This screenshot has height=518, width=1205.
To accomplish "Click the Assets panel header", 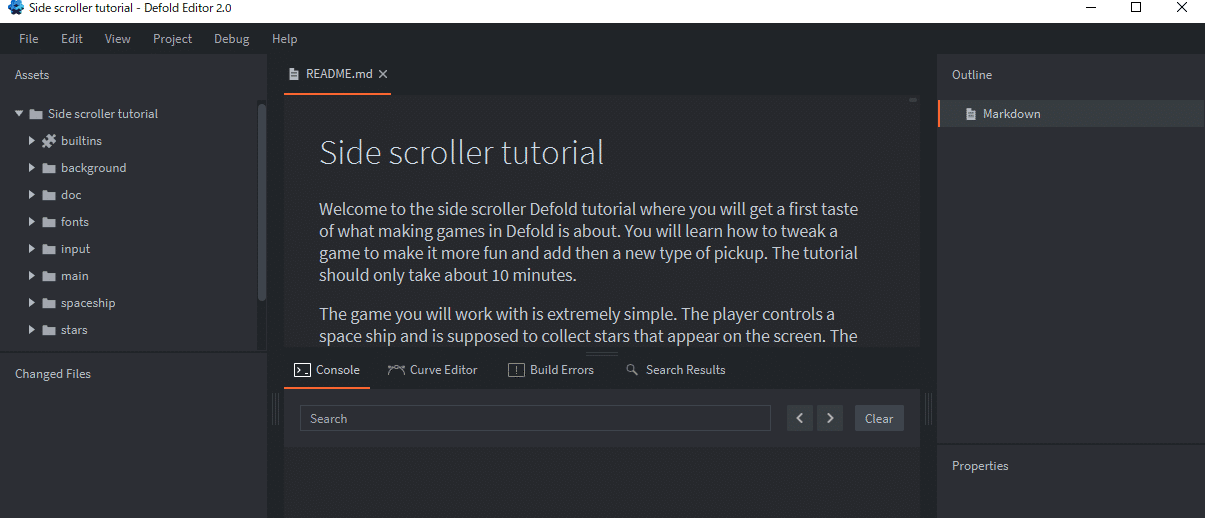I will [32, 75].
